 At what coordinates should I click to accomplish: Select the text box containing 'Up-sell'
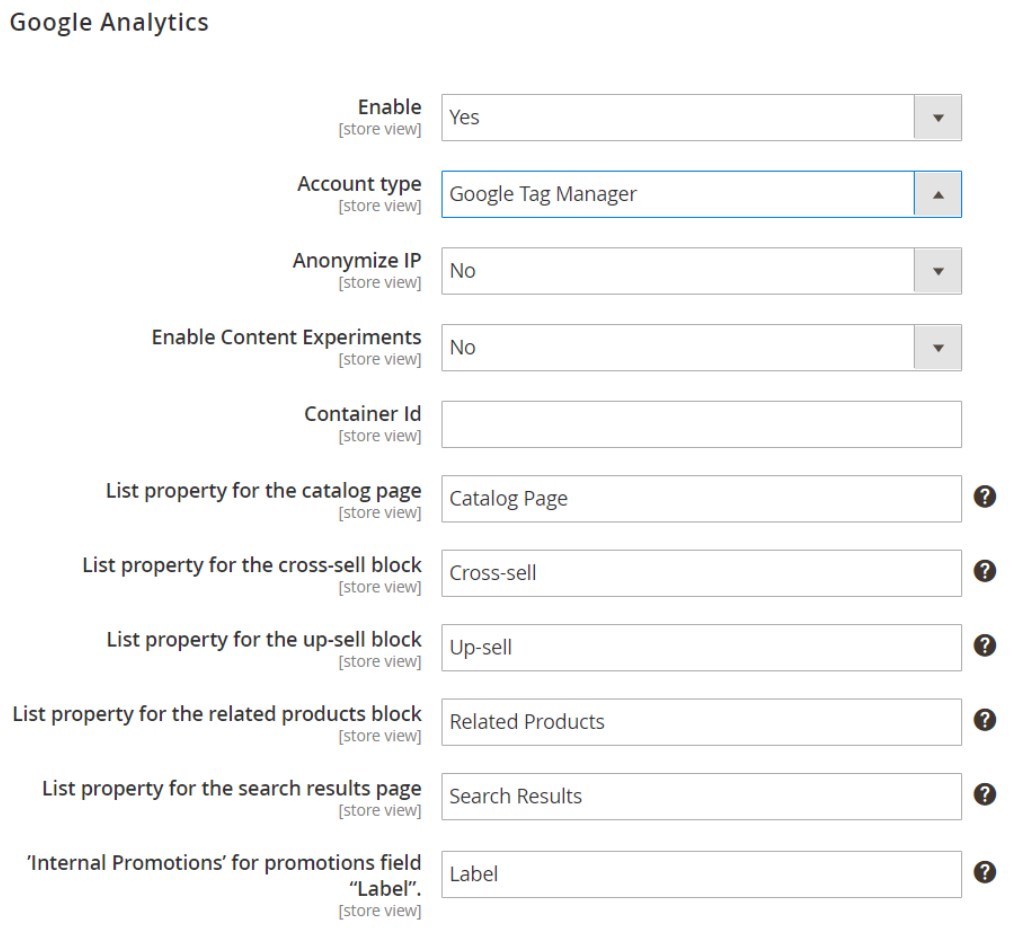[700, 647]
